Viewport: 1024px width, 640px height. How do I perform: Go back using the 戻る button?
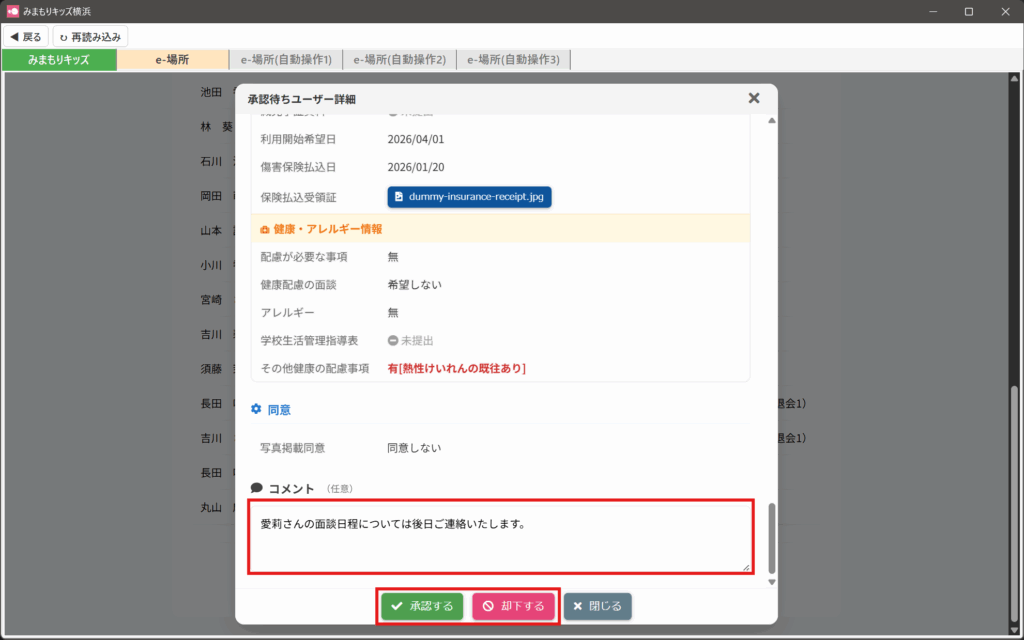25,37
